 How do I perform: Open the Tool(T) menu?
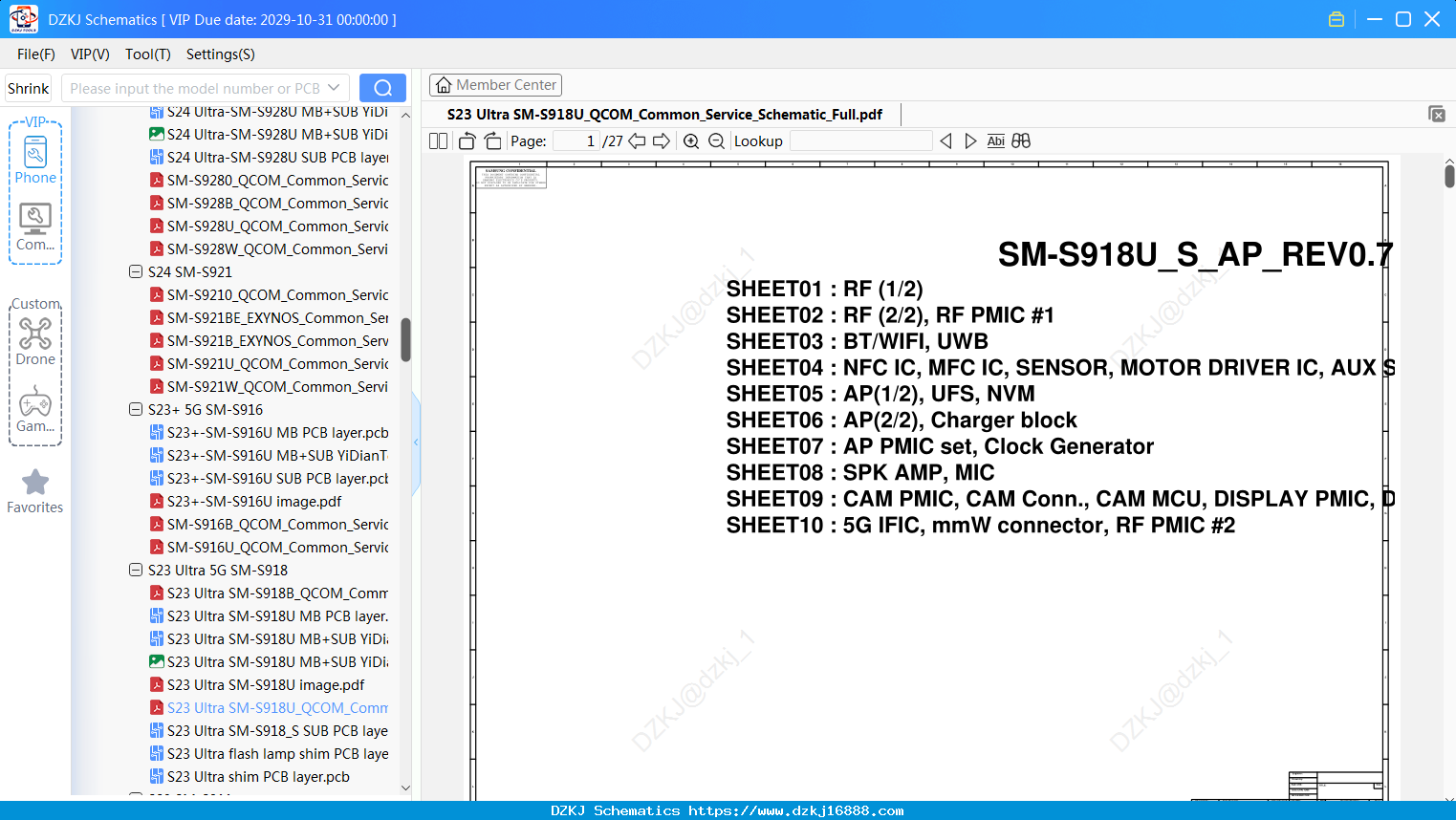148,54
